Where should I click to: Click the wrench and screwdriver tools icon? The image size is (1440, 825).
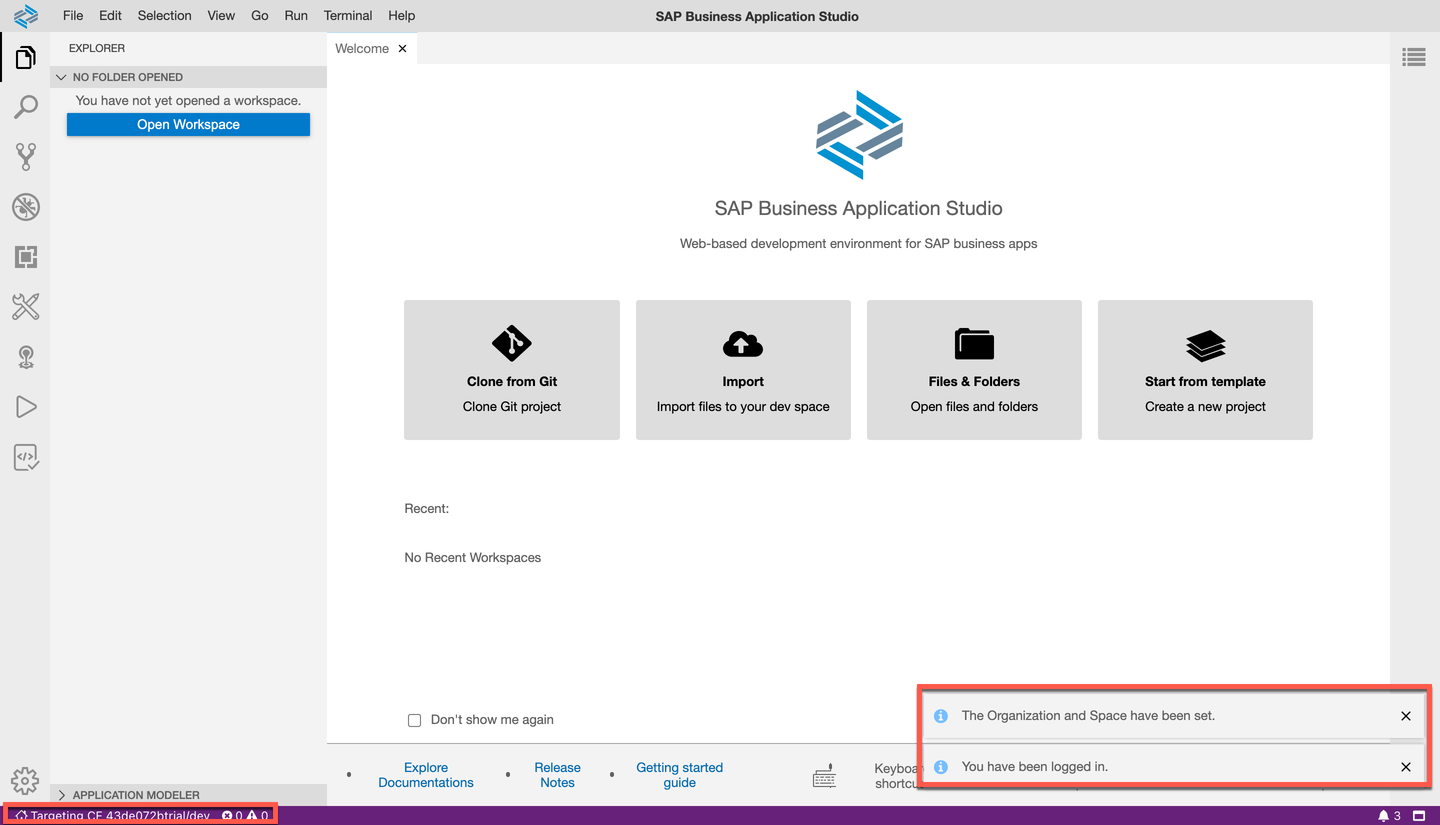pyautogui.click(x=26, y=306)
